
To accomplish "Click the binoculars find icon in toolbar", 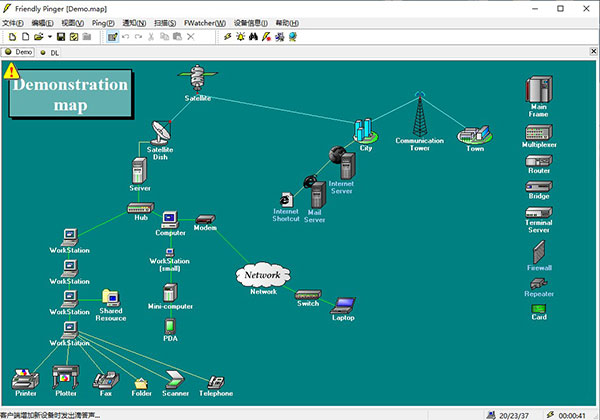I will (x=254, y=36).
